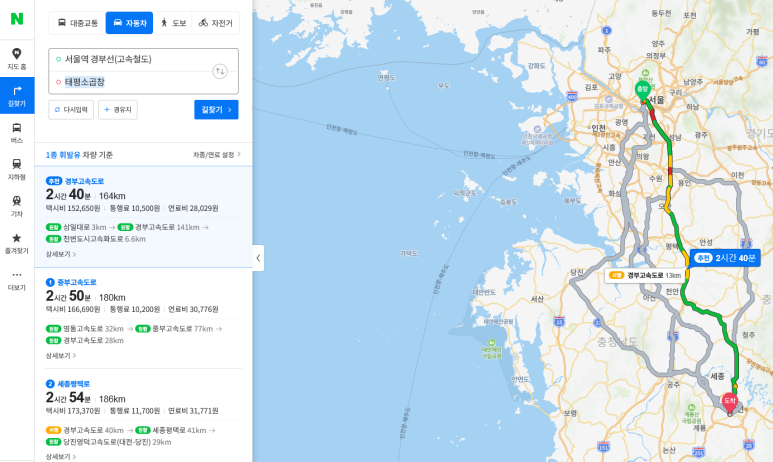Select the 경부고속도로 recommended route
773x462 pixels.
click(143, 216)
